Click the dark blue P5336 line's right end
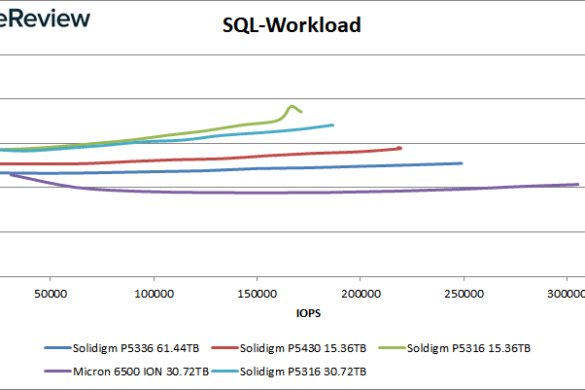 pos(461,163)
